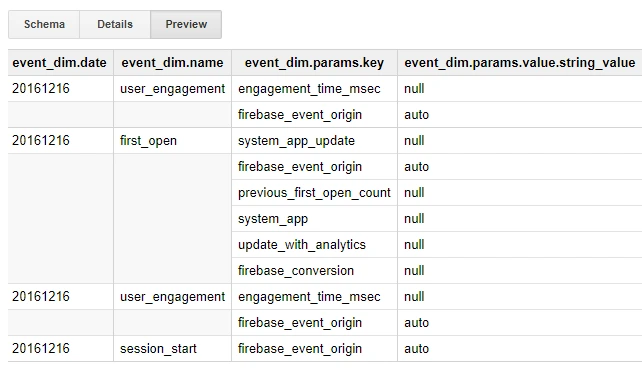Select the null value beside previous_first_open_count

[x=414, y=193]
